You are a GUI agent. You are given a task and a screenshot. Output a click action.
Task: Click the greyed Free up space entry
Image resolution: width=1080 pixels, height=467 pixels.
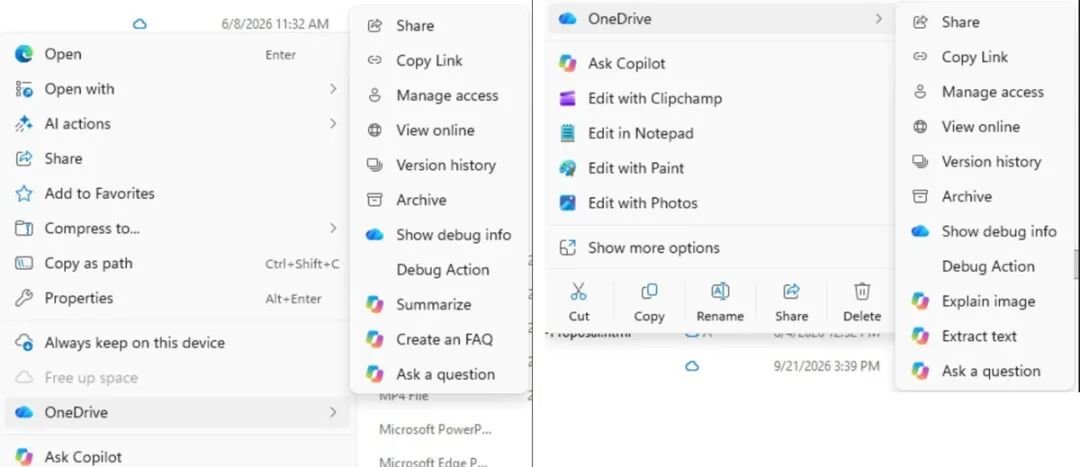178,377
